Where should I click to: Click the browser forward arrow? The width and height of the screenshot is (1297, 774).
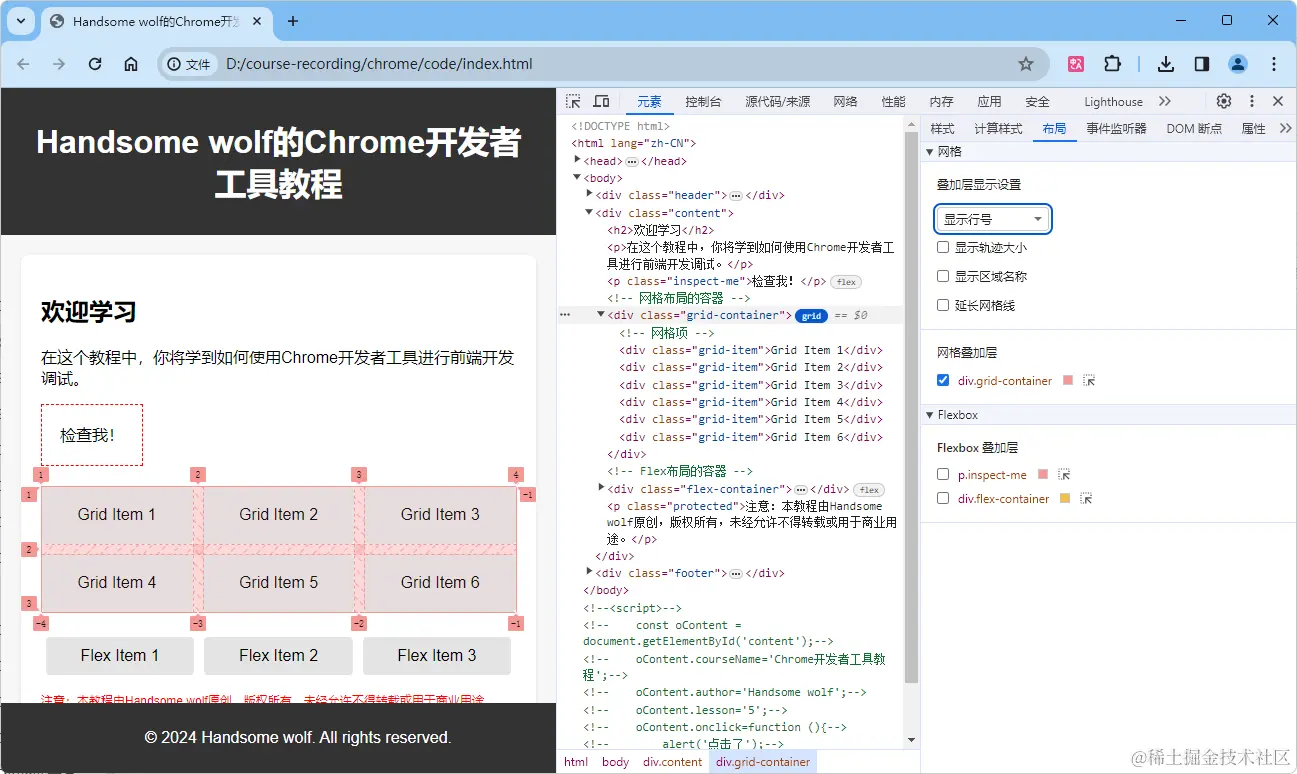coord(59,64)
